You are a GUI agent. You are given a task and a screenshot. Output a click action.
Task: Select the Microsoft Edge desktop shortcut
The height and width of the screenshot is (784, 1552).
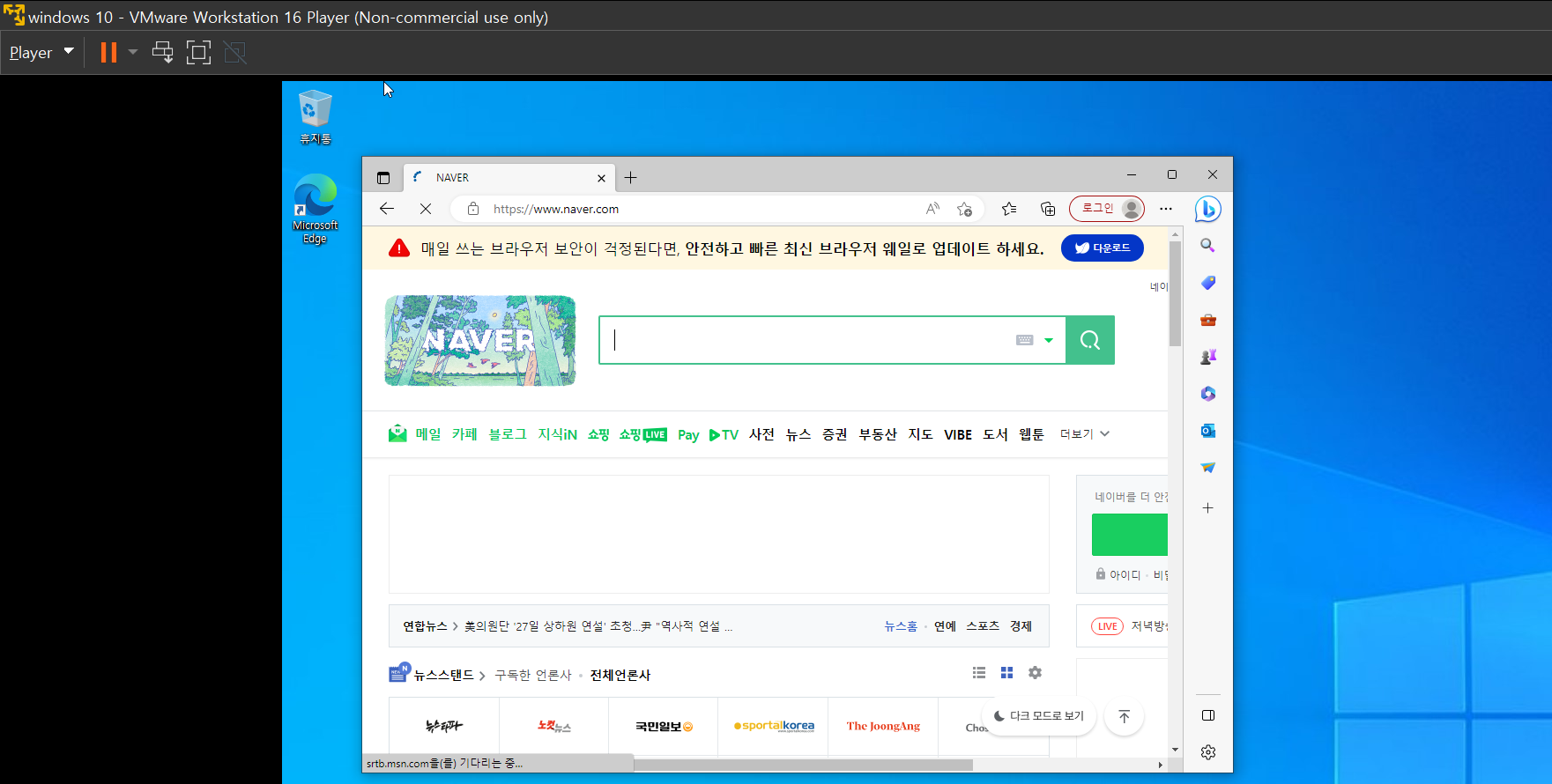(315, 209)
